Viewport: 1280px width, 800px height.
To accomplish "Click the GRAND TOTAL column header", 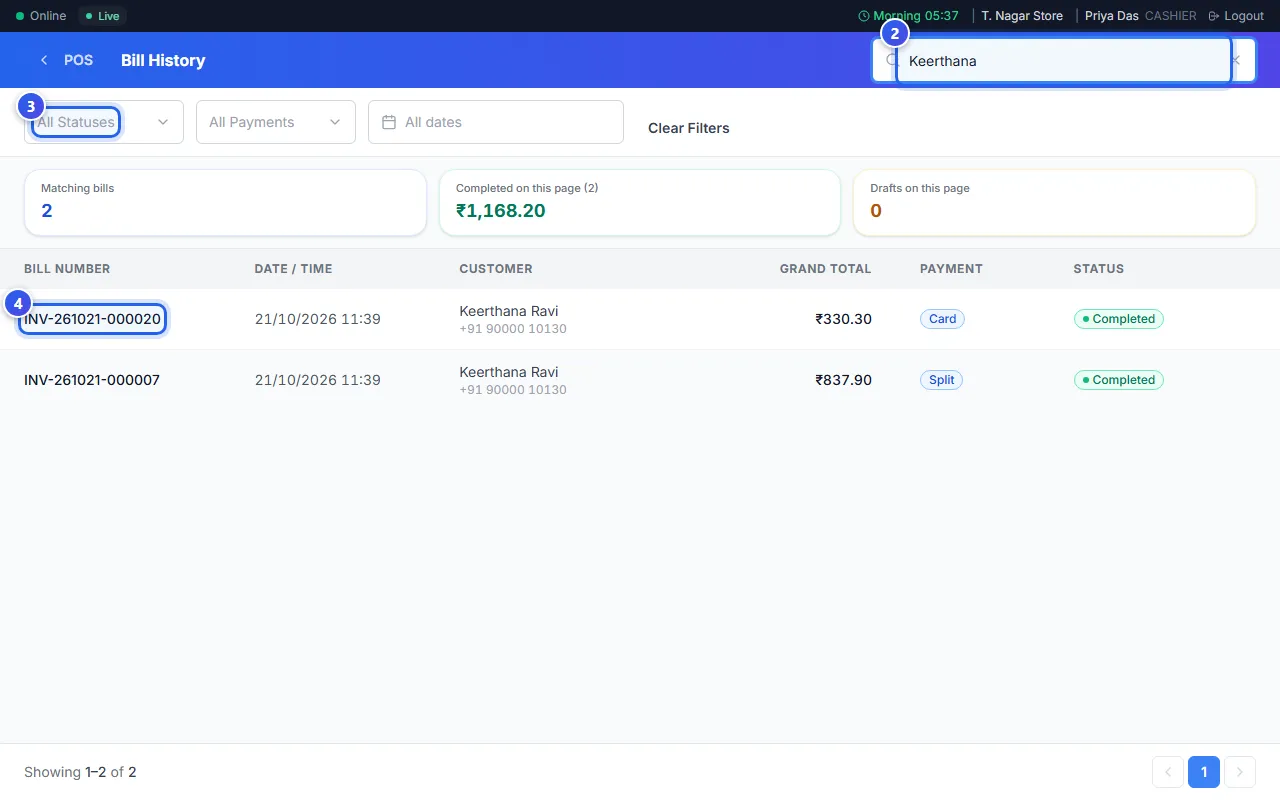I will 826,269.
